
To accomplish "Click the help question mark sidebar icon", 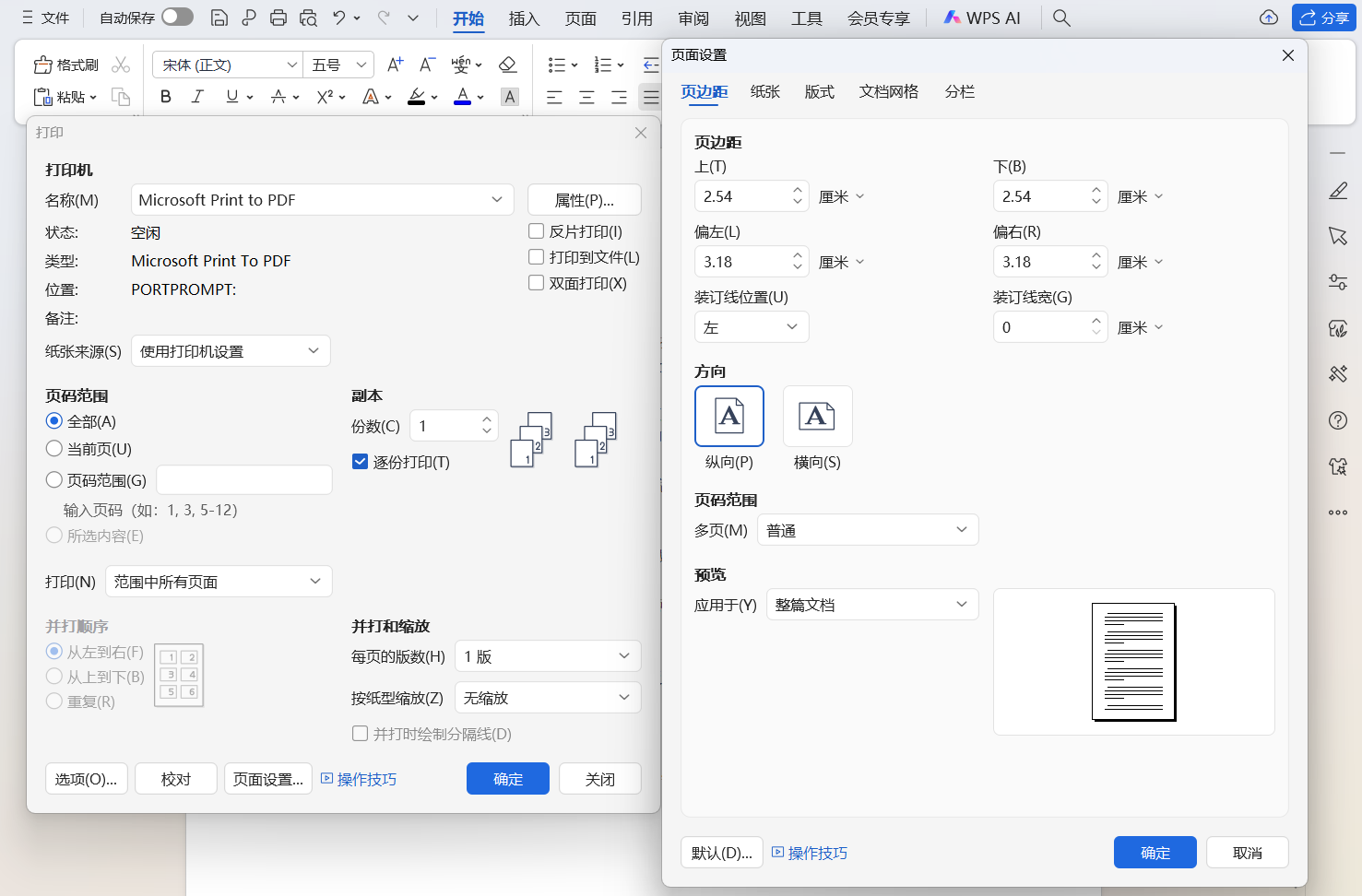I will coord(1338,420).
